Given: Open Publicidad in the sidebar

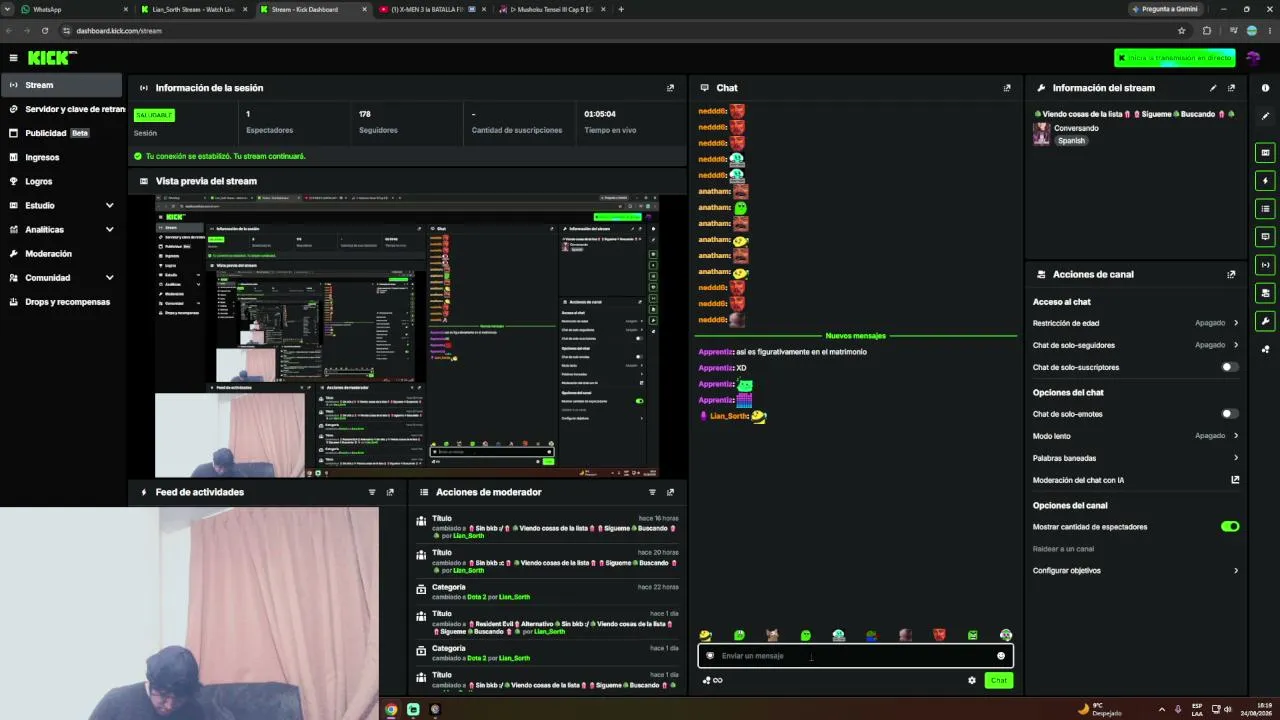Looking at the screenshot, I should coord(61,133).
